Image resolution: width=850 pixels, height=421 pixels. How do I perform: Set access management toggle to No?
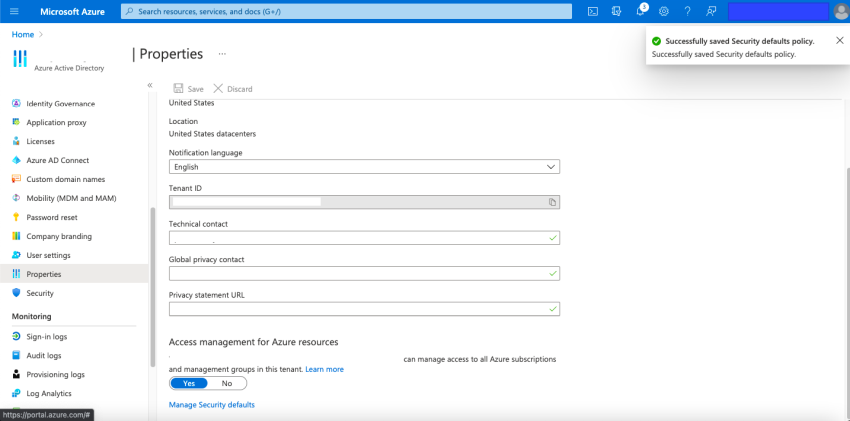(226, 383)
